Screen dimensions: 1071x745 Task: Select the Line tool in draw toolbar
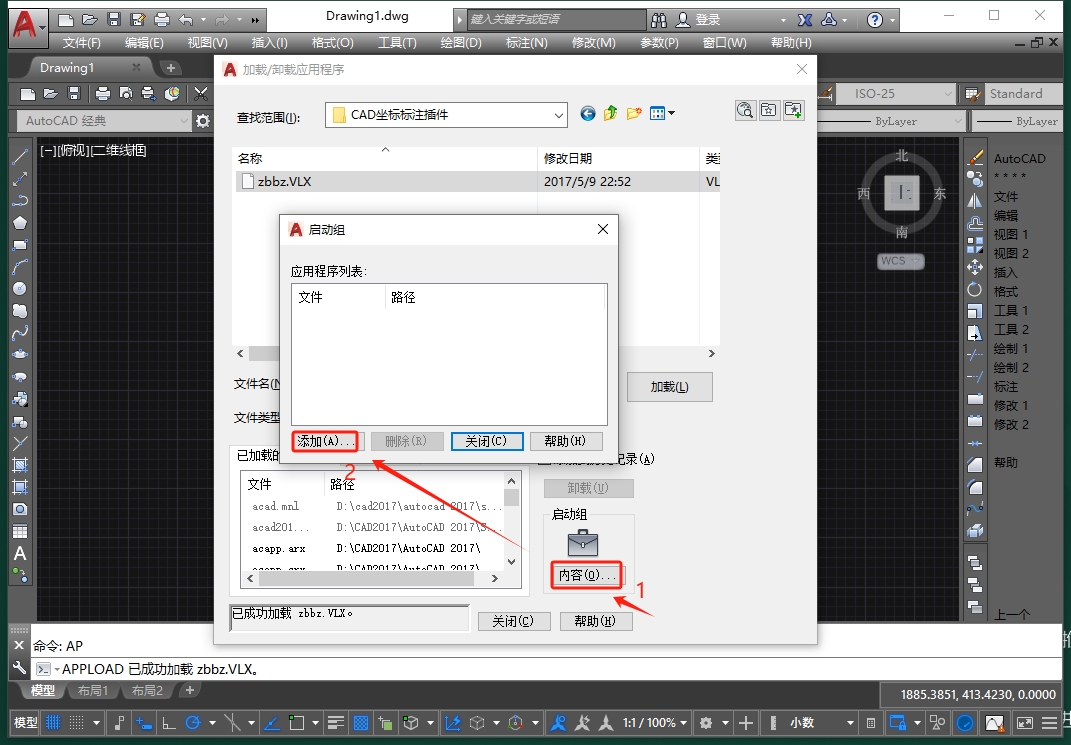point(20,156)
